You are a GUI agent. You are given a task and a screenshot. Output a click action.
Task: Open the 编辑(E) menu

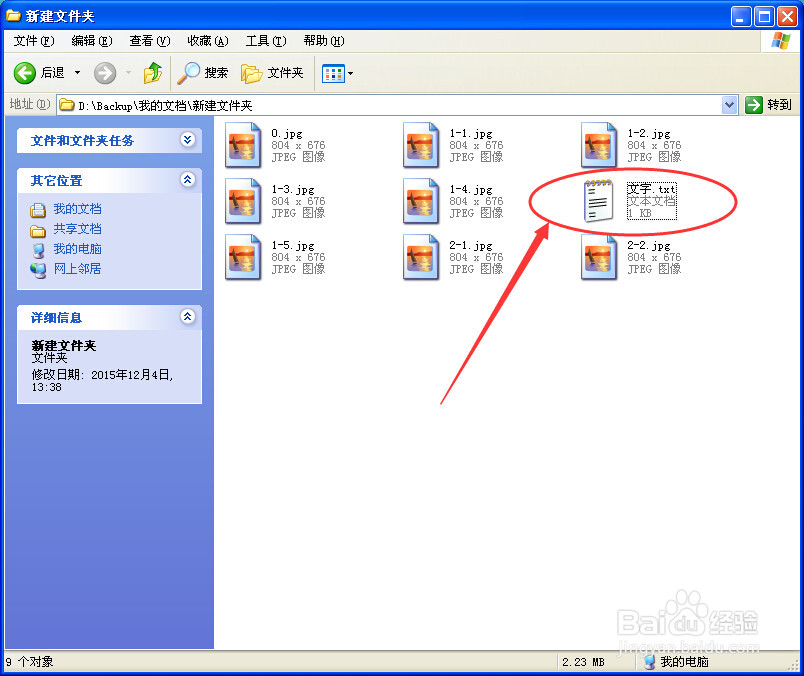[x=92, y=41]
